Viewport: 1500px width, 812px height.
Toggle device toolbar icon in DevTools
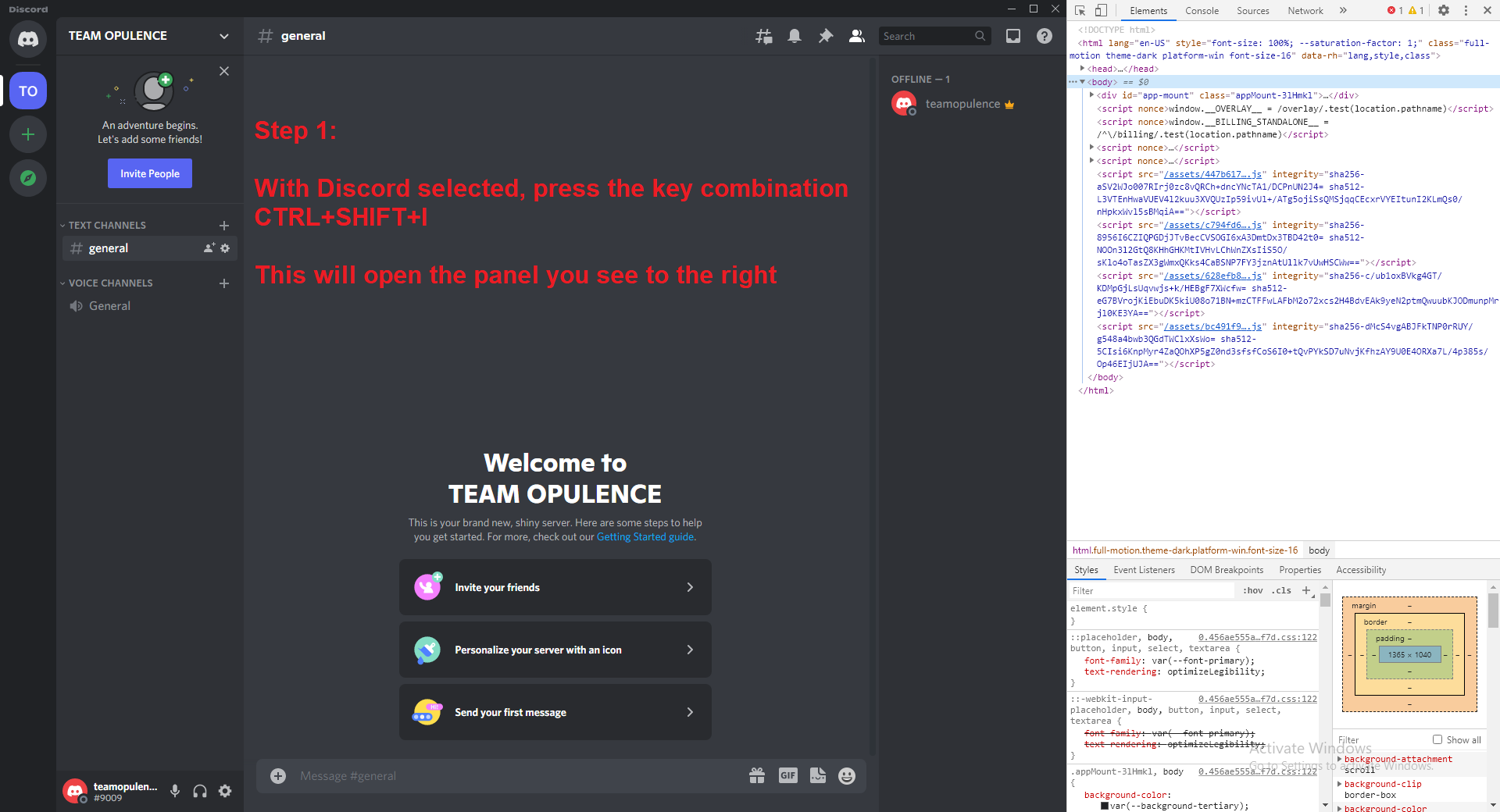[x=1101, y=10]
